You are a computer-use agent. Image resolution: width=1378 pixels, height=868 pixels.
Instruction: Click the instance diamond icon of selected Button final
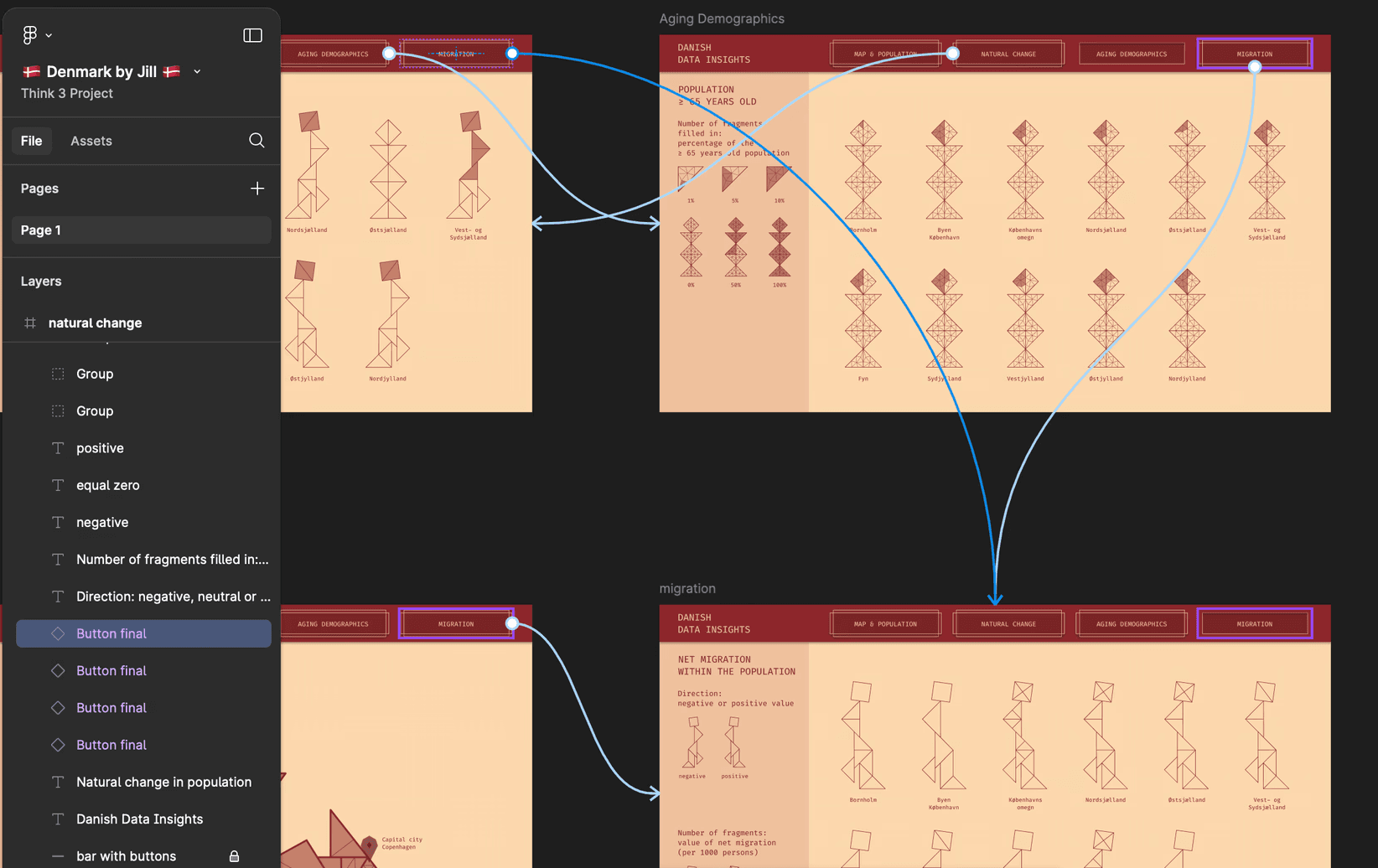(58, 633)
